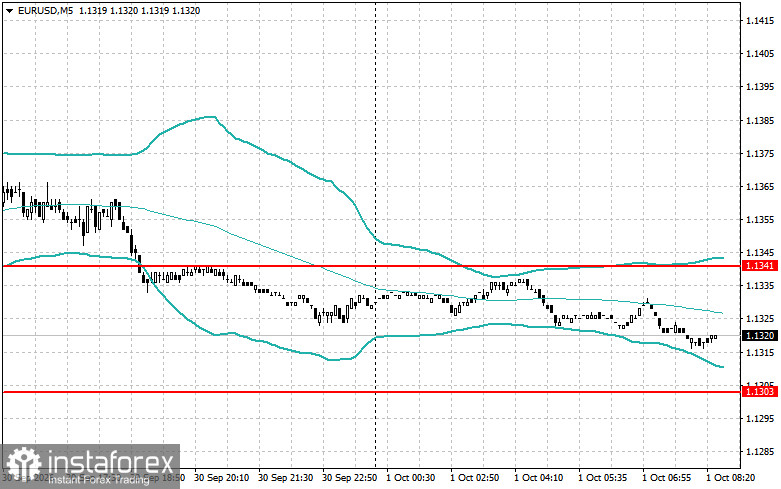
Task: Select the 1.1395 price scale value
Action: (x=760, y=87)
